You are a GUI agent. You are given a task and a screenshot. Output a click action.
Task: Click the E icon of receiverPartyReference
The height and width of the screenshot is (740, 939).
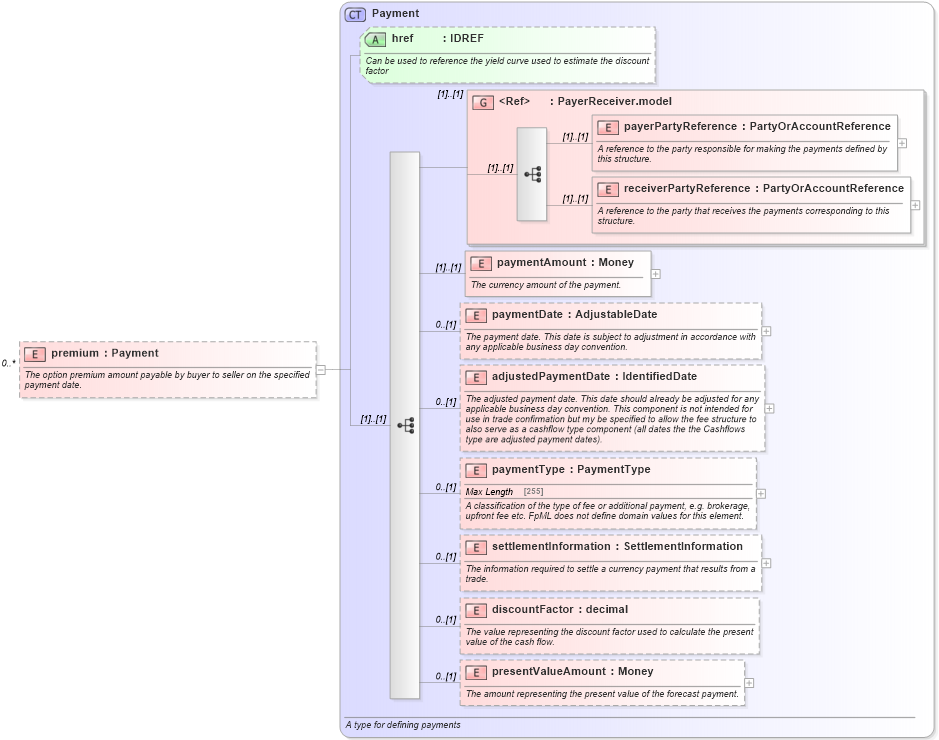click(x=608, y=190)
